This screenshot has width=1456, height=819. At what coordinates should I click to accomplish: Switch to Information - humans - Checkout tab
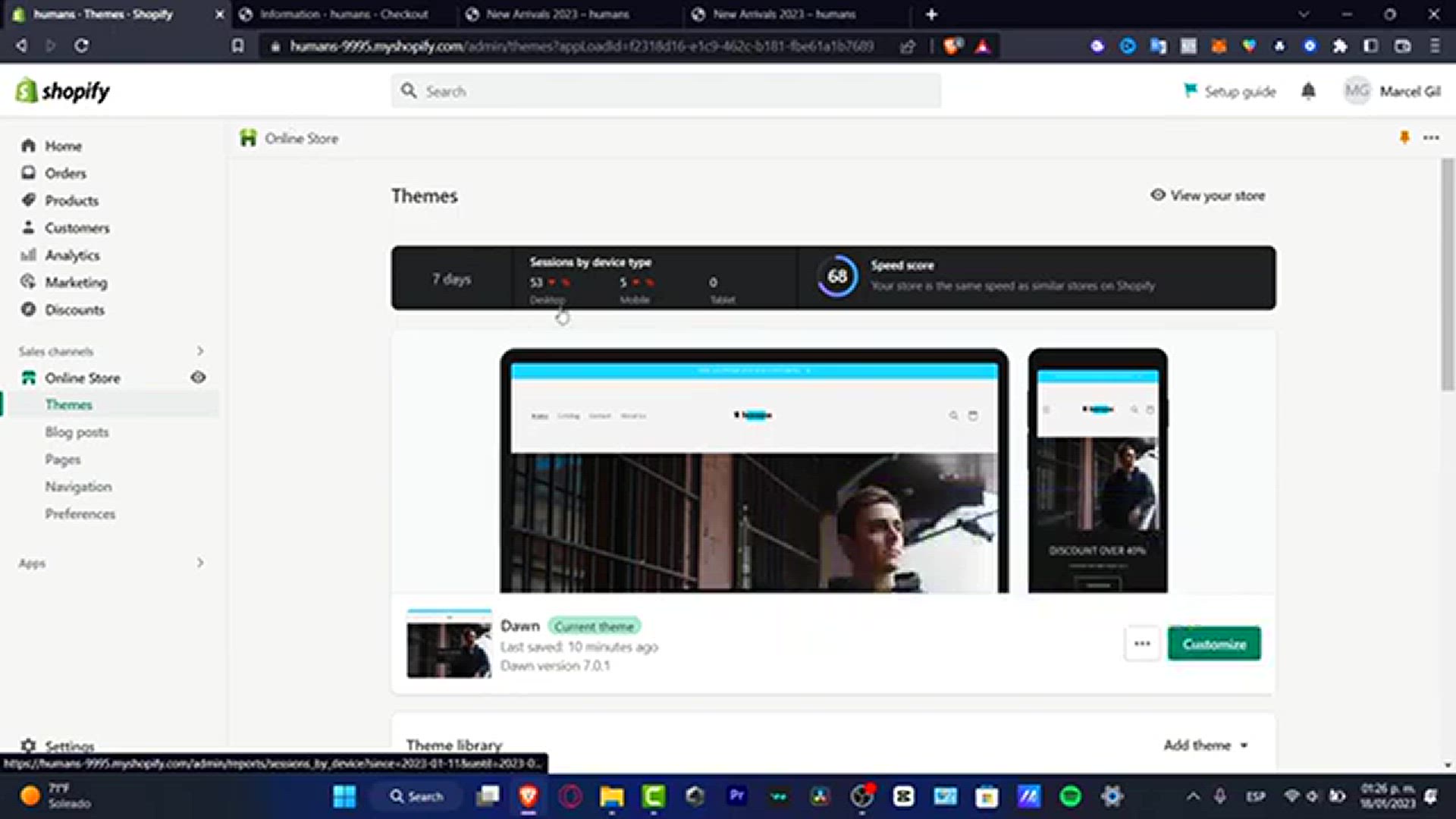(344, 14)
